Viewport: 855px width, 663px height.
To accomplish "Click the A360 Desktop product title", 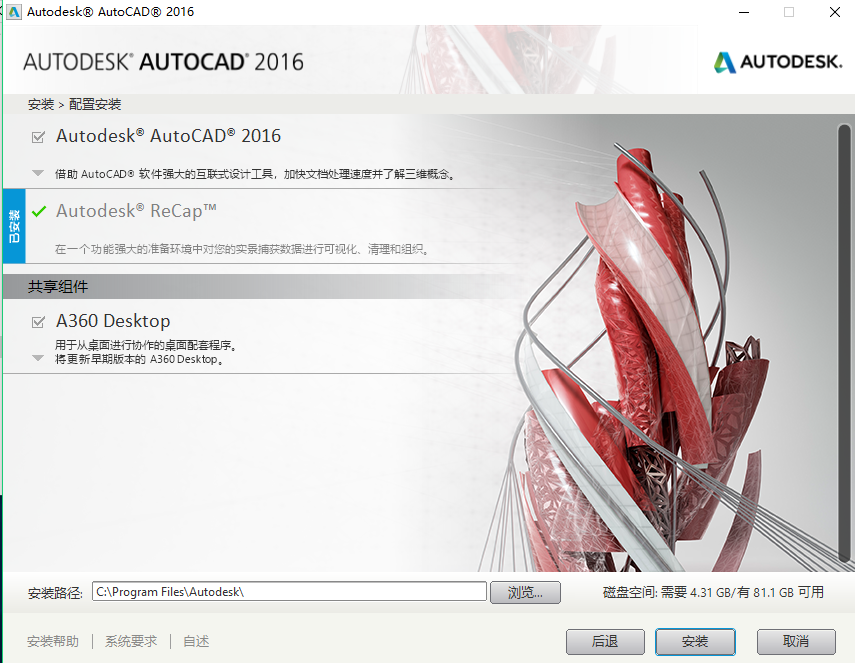I will pos(113,321).
